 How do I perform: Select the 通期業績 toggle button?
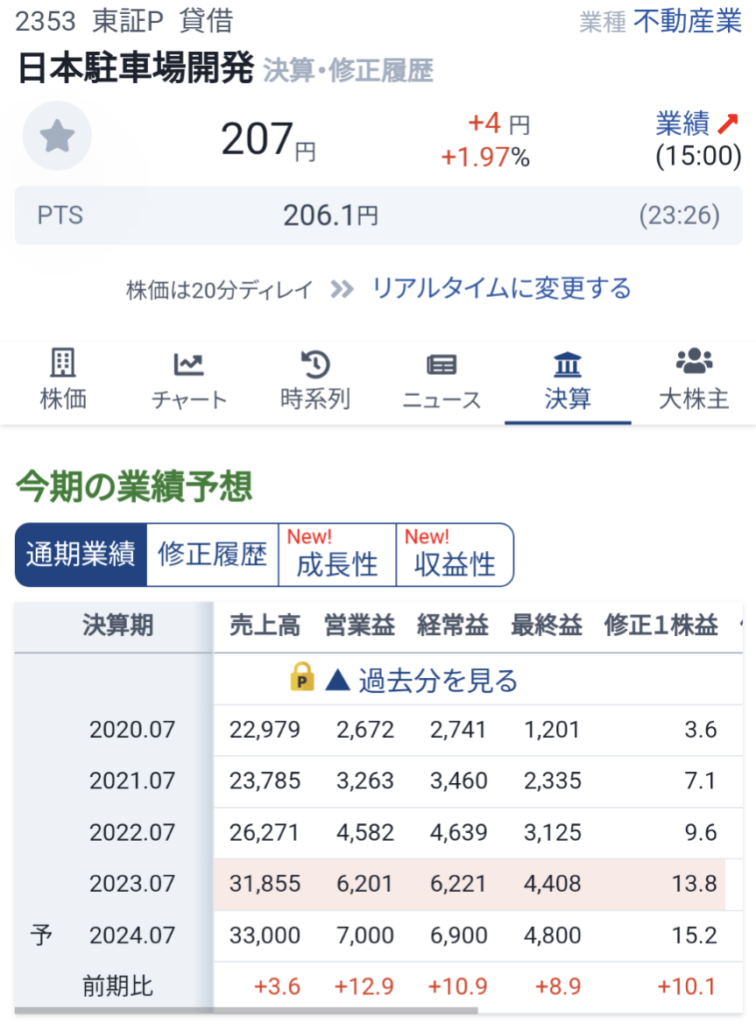point(81,555)
